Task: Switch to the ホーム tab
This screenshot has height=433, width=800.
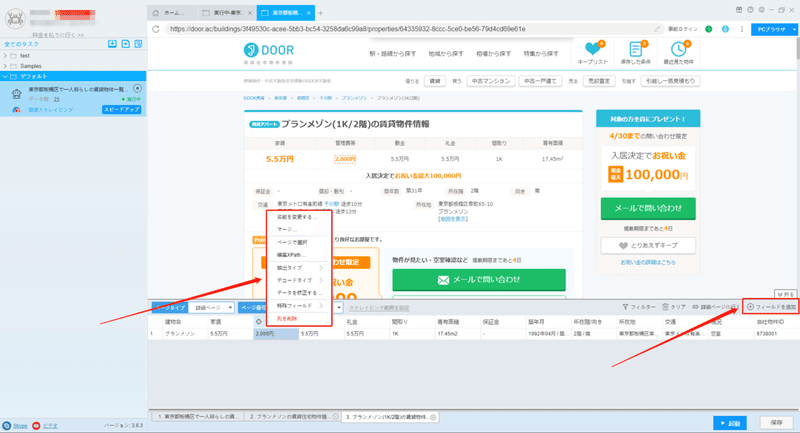Action: (x=172, y=13)
